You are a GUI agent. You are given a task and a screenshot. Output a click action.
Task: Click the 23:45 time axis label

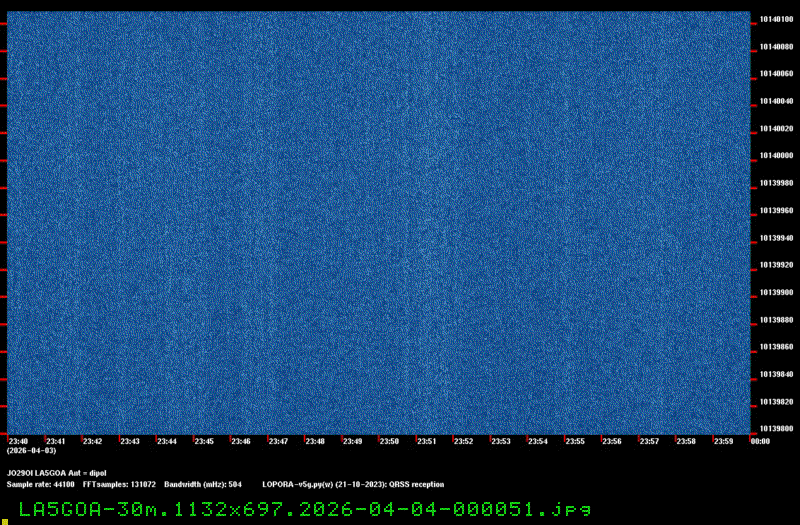coord(204,441)
